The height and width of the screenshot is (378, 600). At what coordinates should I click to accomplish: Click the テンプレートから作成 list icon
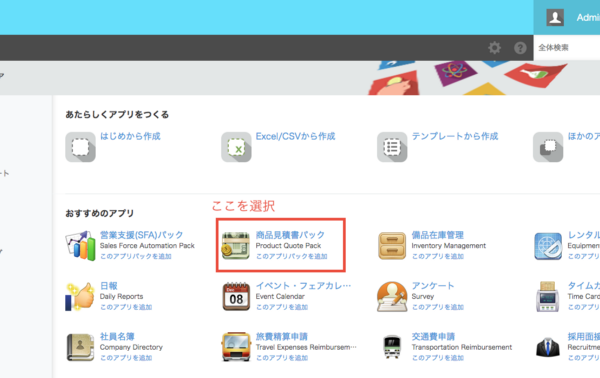pos(392,147)
